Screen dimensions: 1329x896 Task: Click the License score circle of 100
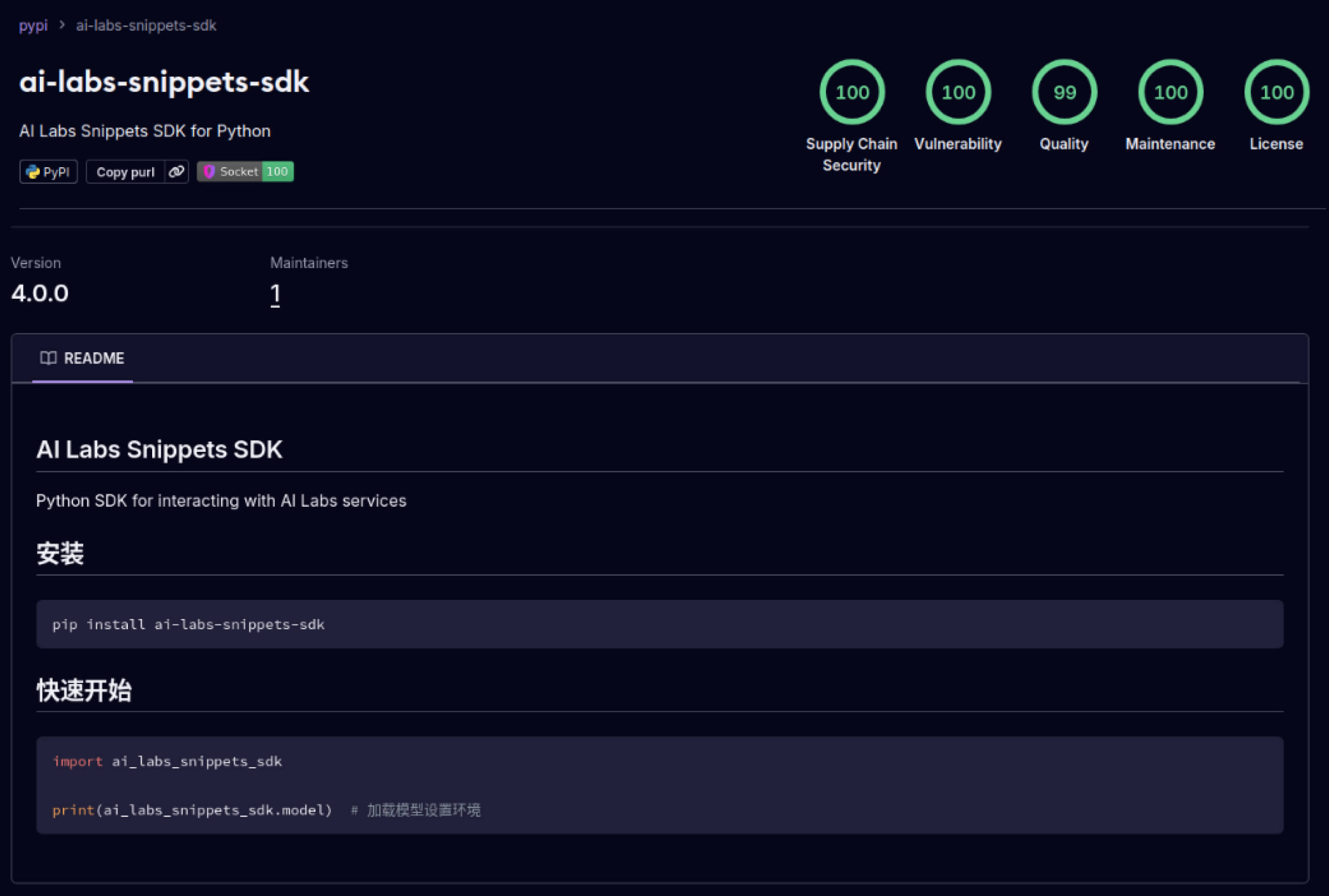coord(1276,92)
